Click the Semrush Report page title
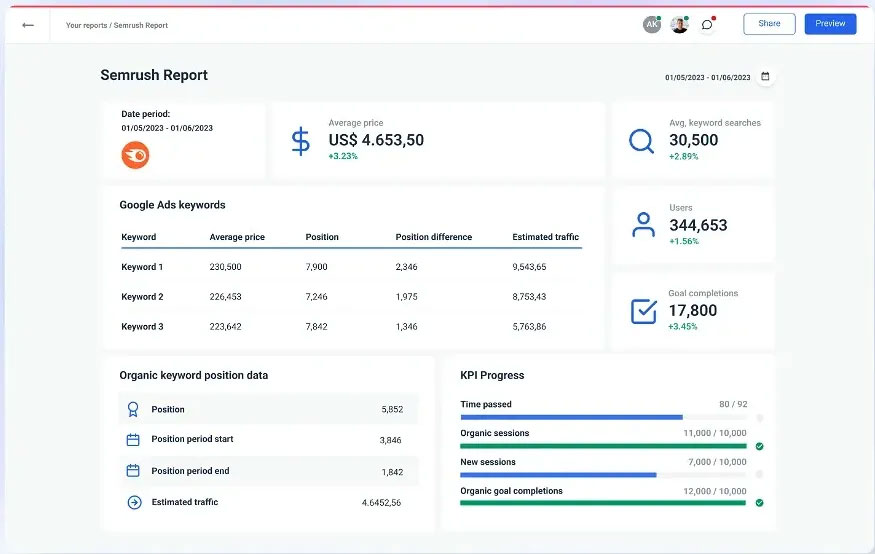The height and width of the screenshot is (554, 875). (x=154, y=75)
